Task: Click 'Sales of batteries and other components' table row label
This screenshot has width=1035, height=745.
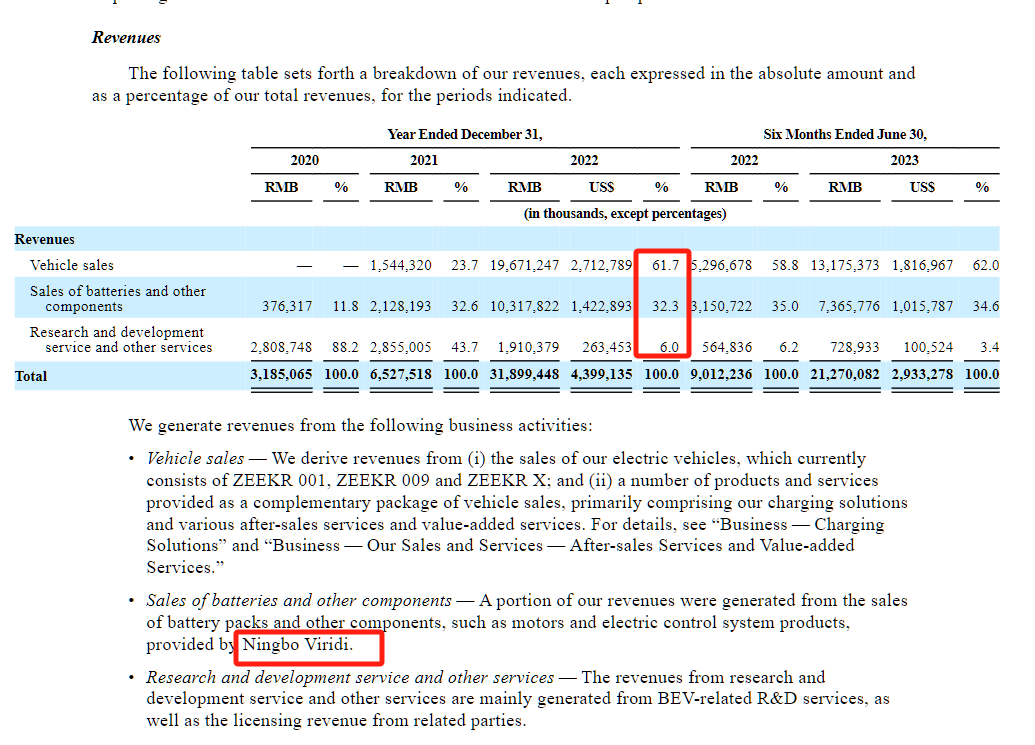Action: [x=118, y=299]
